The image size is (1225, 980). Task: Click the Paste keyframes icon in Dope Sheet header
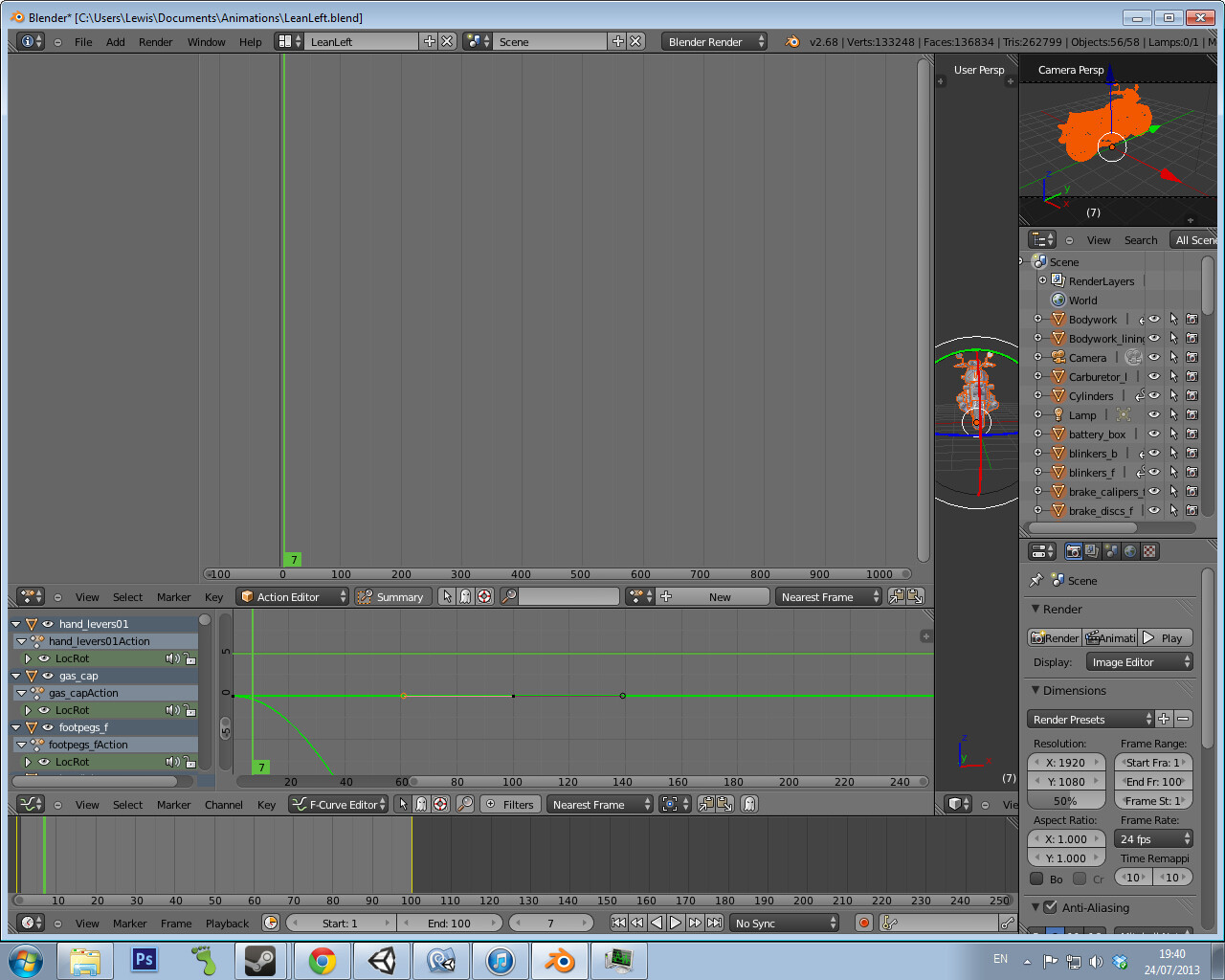(x=914, y=595)
